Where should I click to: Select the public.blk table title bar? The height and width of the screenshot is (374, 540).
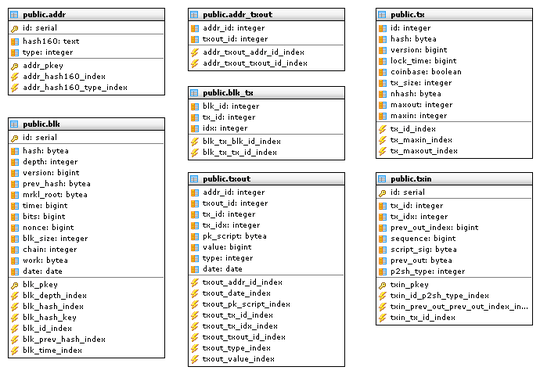(x=86, y=124)
